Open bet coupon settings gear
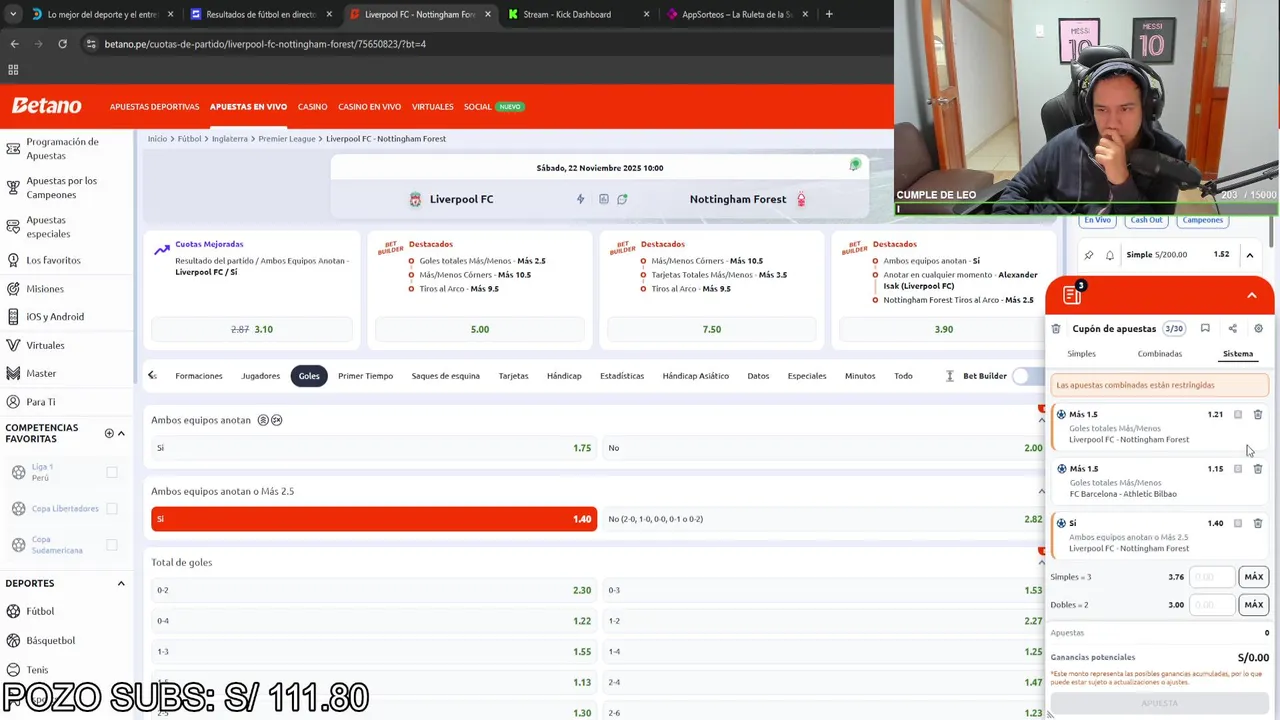The image size is (1280, 720). point(1258,328)
